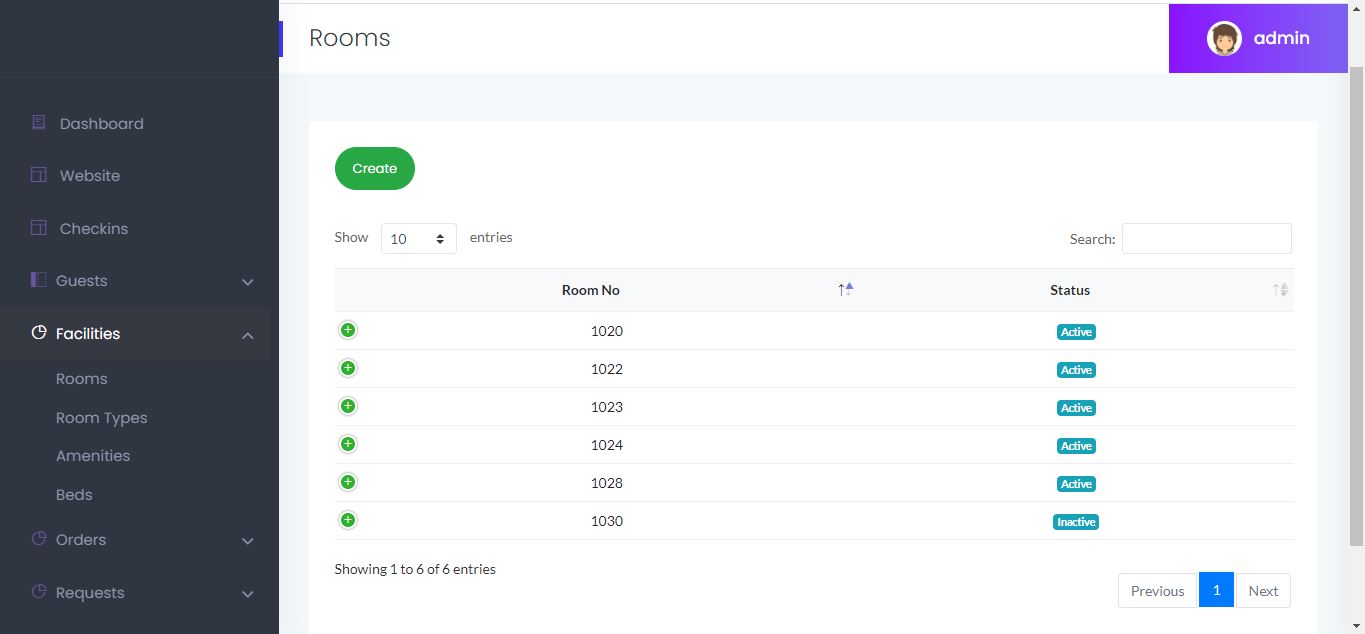
Task: Expand details for room 1022
Action: pyautogui.click(x=348, y=368)
